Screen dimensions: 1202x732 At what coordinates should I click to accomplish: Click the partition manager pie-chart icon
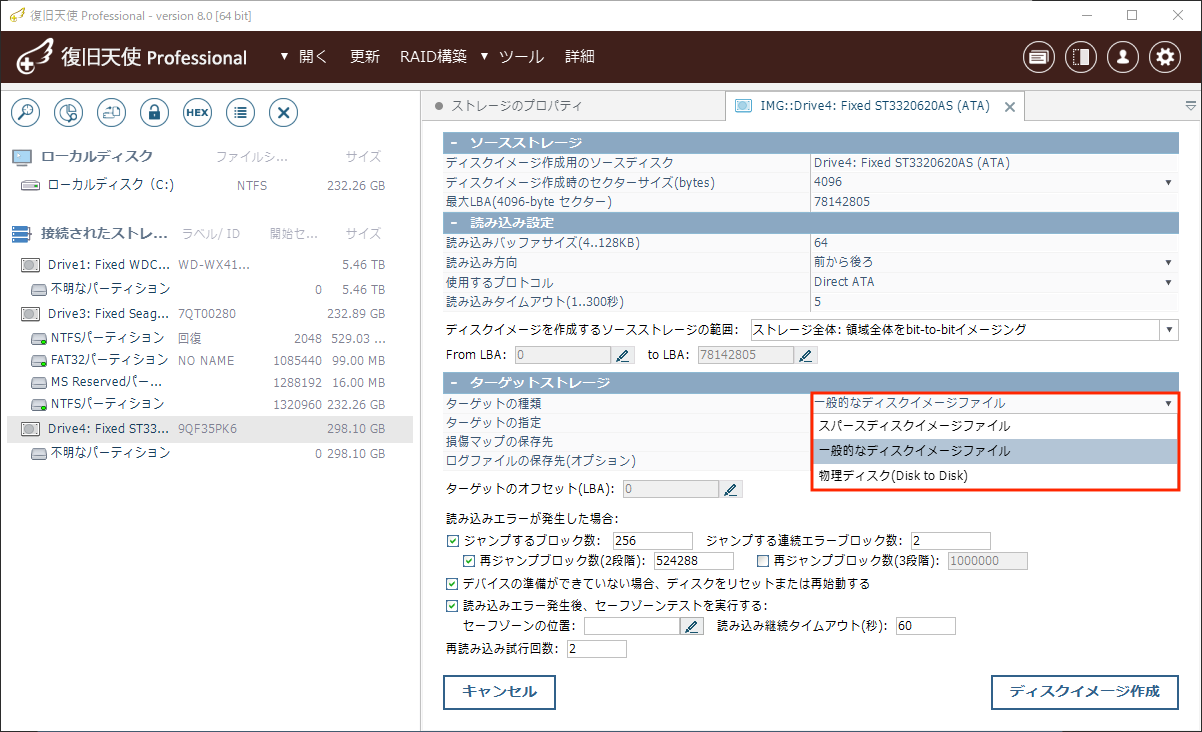click(68, 112)
